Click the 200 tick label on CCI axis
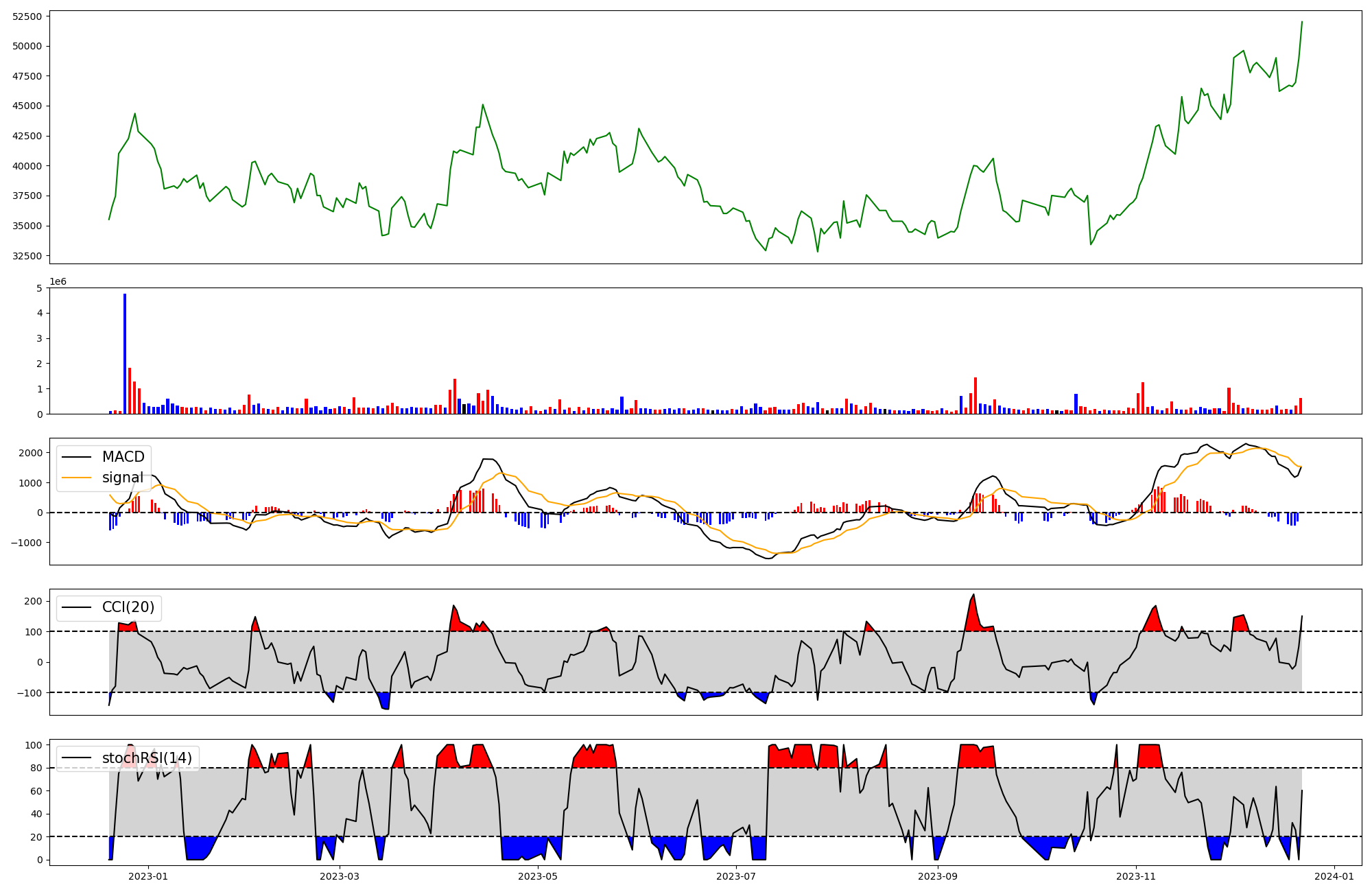 pos(34,601)
